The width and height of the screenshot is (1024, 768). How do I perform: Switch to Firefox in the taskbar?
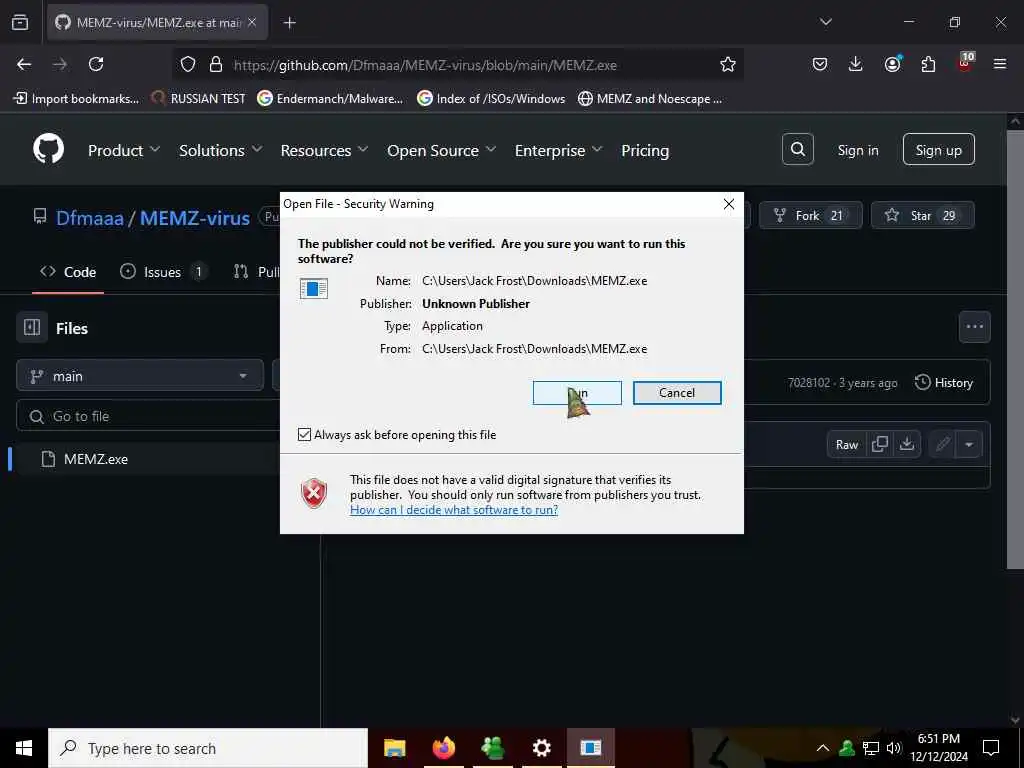point(443,748)
